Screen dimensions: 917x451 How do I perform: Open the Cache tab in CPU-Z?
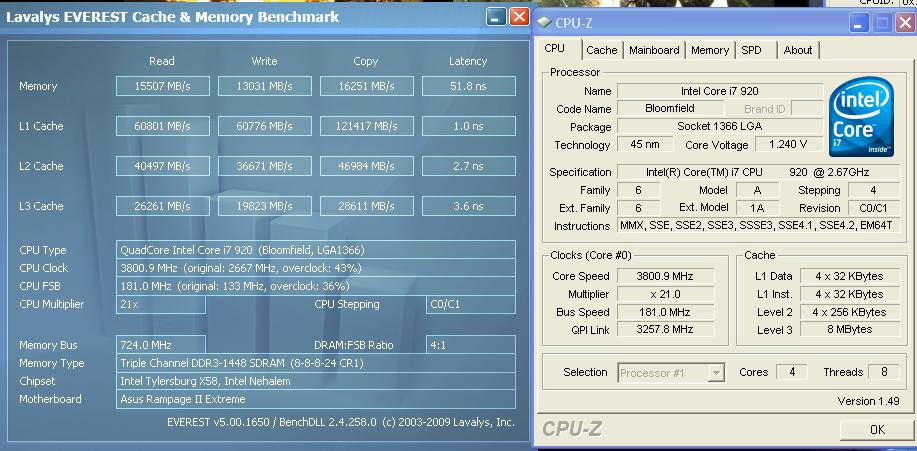pyautogui.click(x=602, y=50)
